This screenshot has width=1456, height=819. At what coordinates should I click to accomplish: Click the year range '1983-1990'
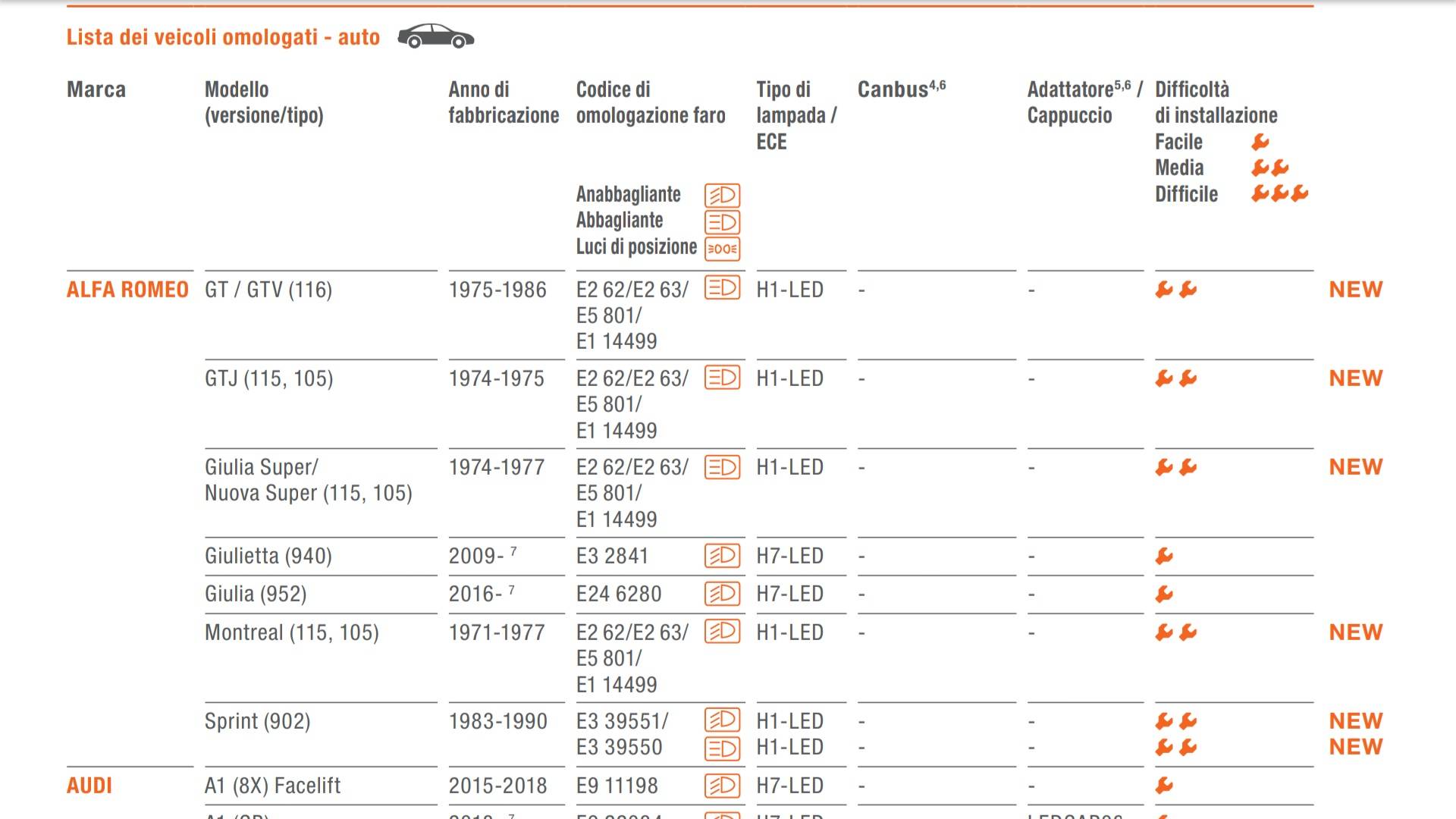pyautogui.click(x=498, y=721)
